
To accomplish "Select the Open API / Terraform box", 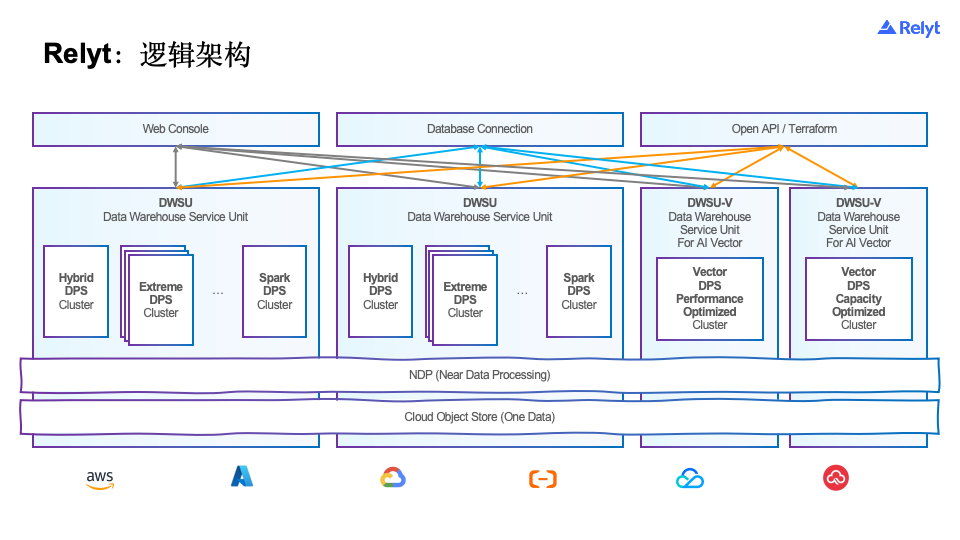I will pos(784,129).
